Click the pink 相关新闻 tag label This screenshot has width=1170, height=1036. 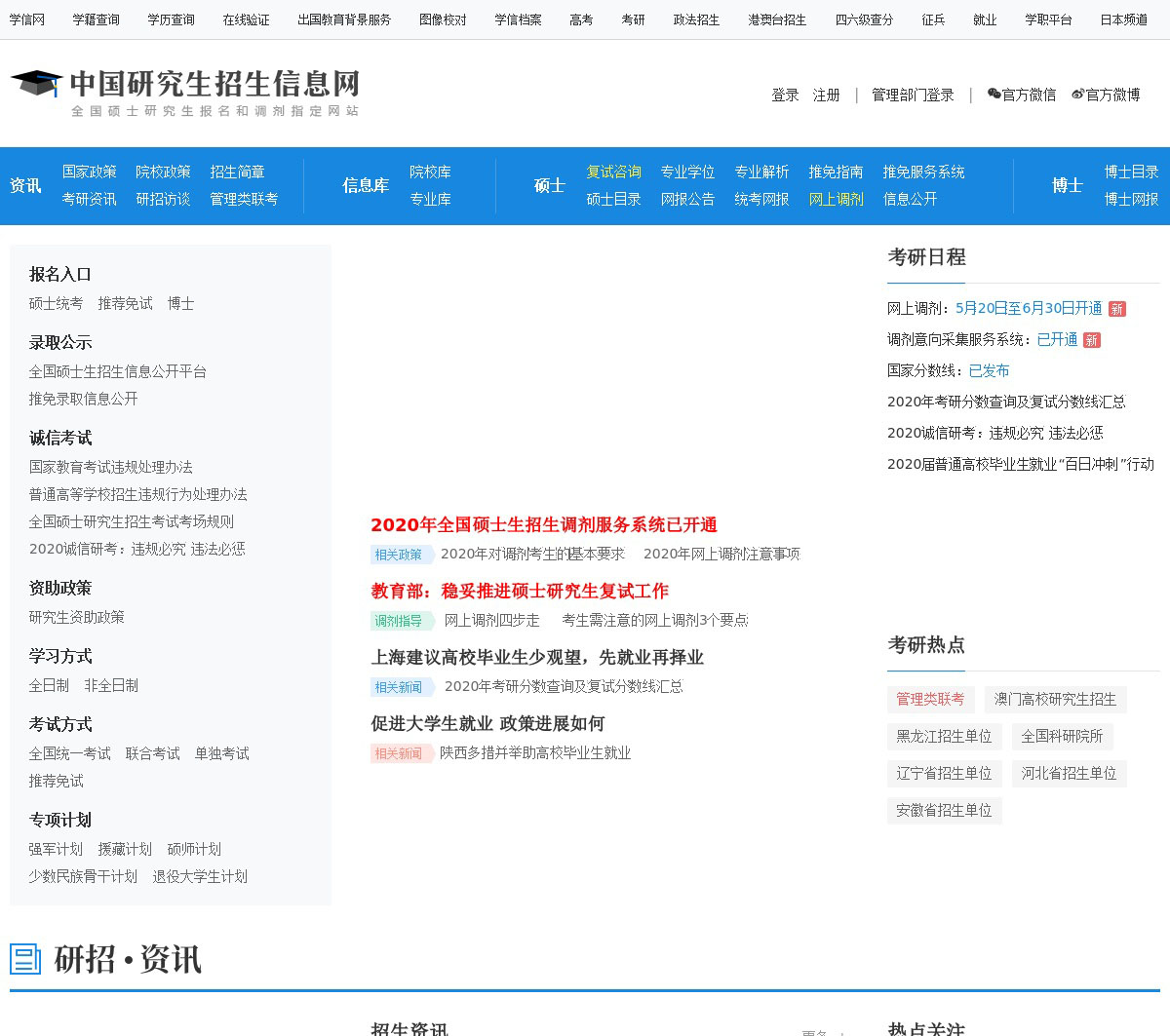point(399,753)
